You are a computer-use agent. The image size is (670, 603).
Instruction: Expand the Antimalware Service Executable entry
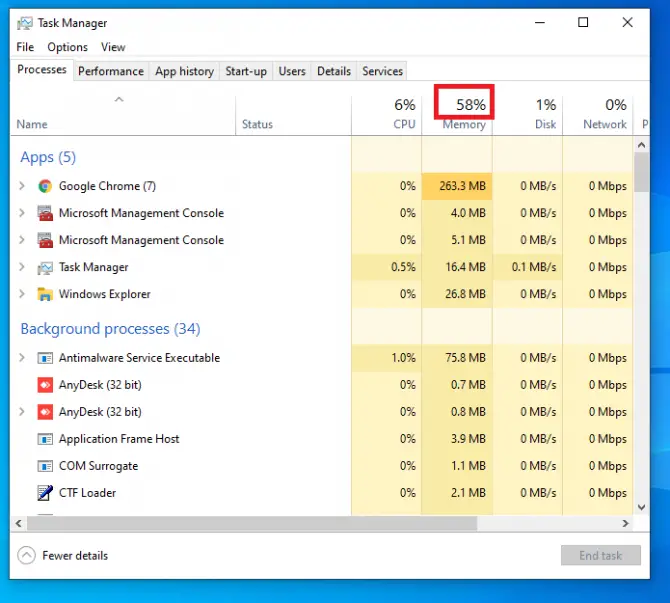tap(23, 358)
